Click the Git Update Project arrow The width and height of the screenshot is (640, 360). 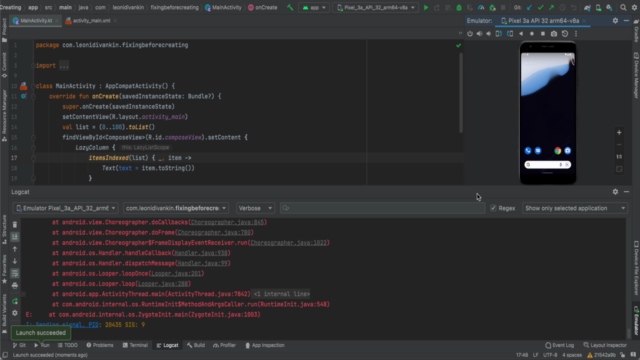(x=529, y=7)
